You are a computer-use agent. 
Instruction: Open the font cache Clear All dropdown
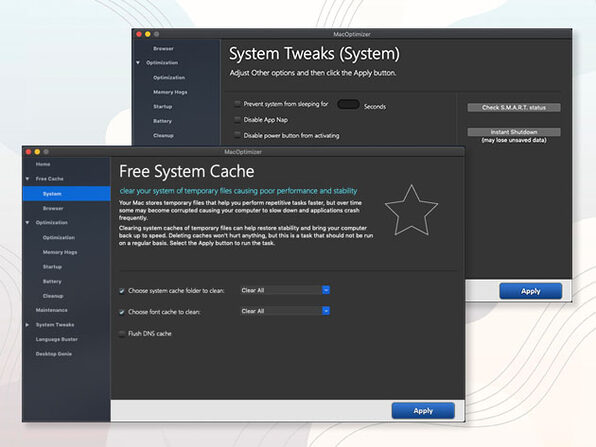[285, 311]
